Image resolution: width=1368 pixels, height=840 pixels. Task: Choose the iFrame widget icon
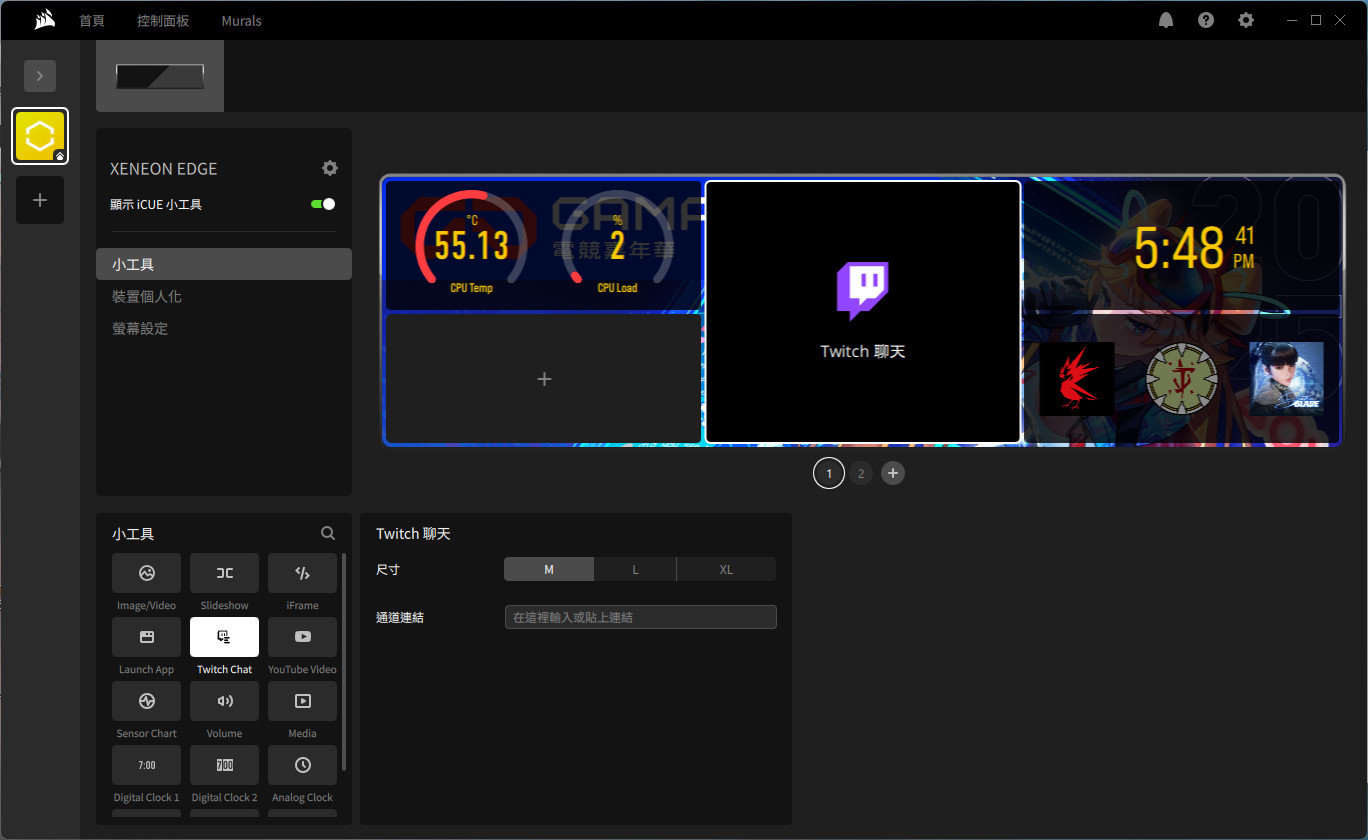302,573
